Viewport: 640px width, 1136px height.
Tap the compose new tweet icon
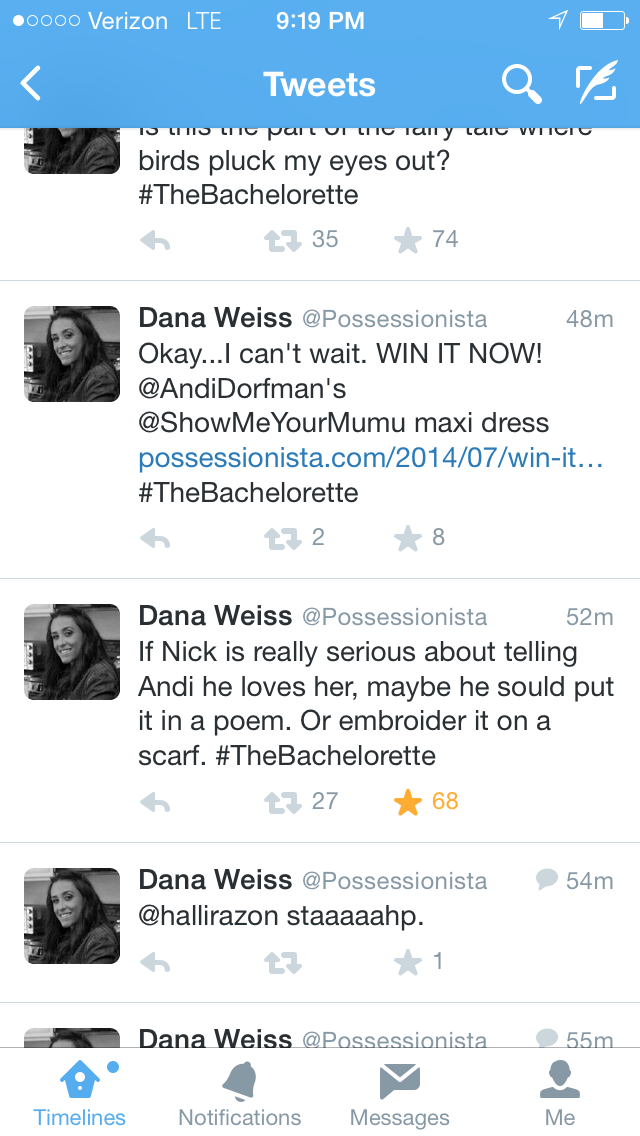point(596,85)
